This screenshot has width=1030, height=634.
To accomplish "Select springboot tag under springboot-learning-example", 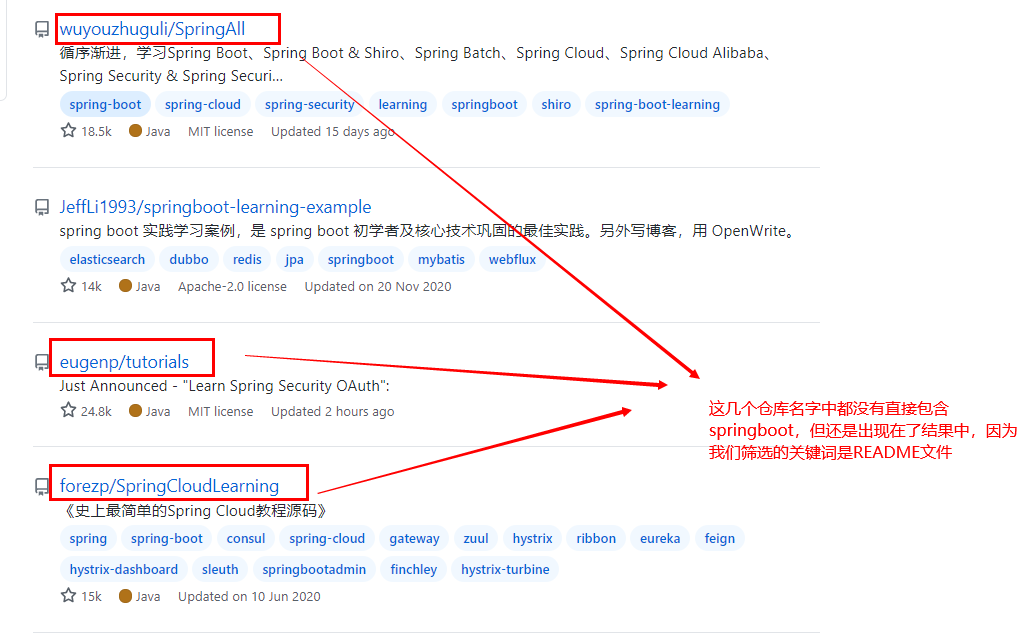I will (361, 260).
